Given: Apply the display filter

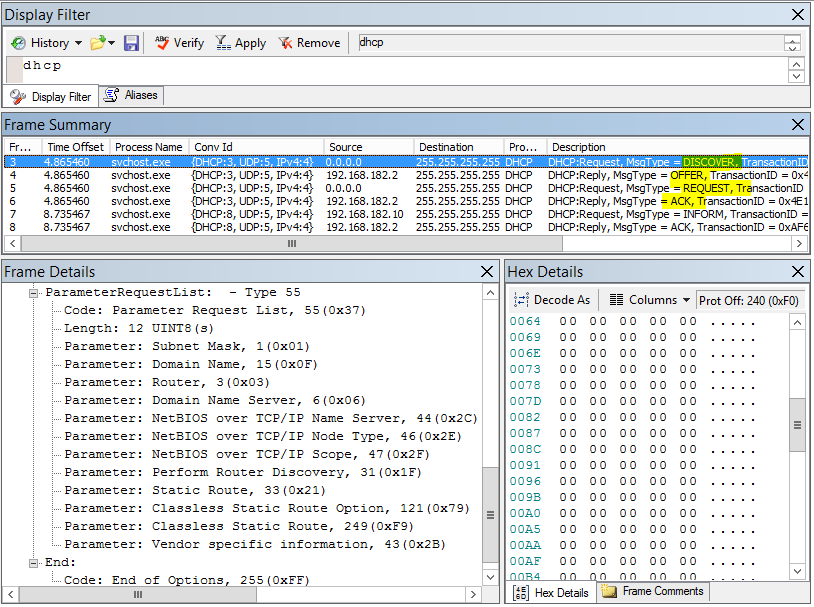Looking at the screenshot, I should pyautogui.click(x=240, y=43).
